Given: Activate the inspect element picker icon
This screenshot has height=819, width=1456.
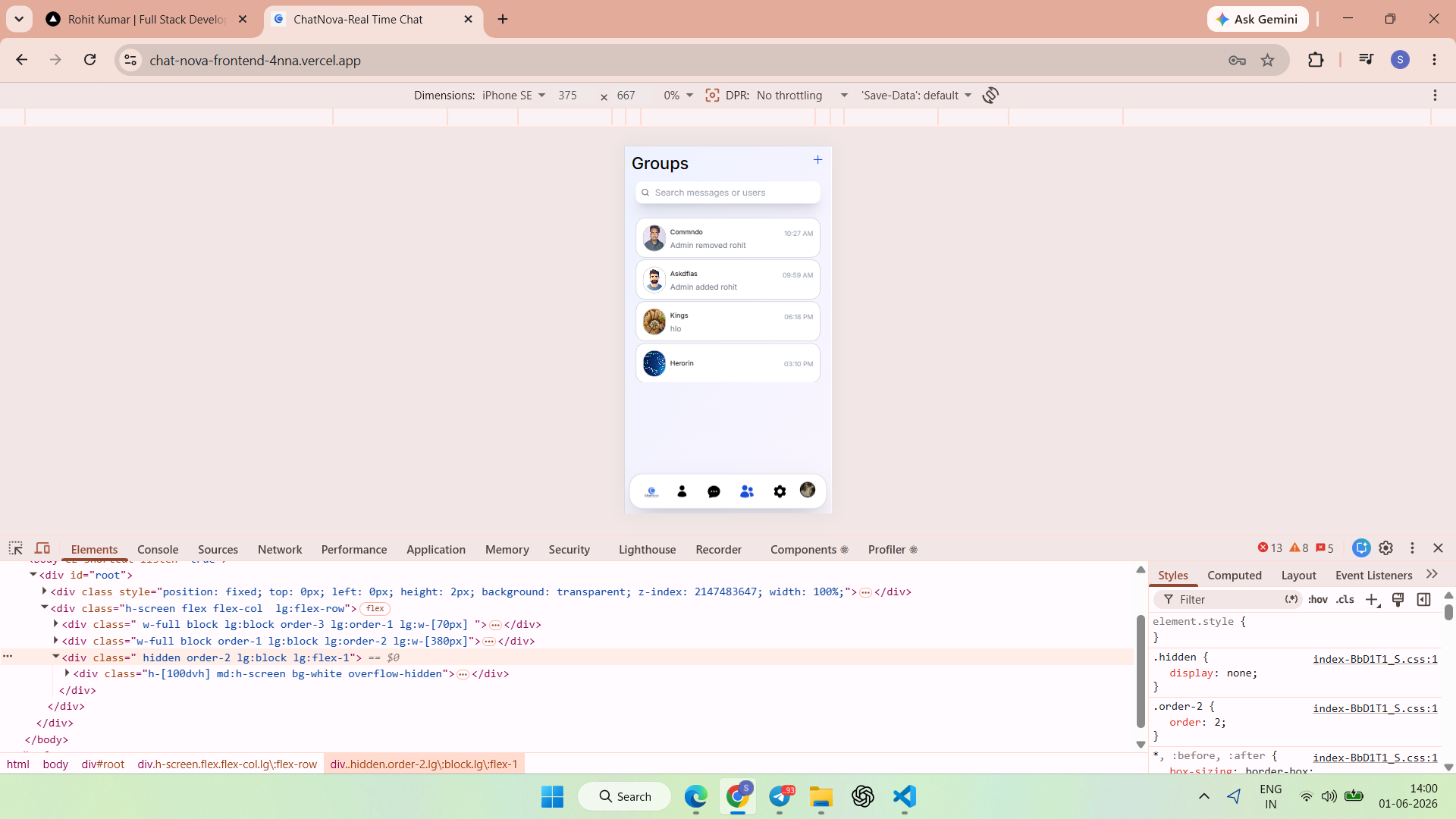Looking at the screenshot, I should point(15,548).
